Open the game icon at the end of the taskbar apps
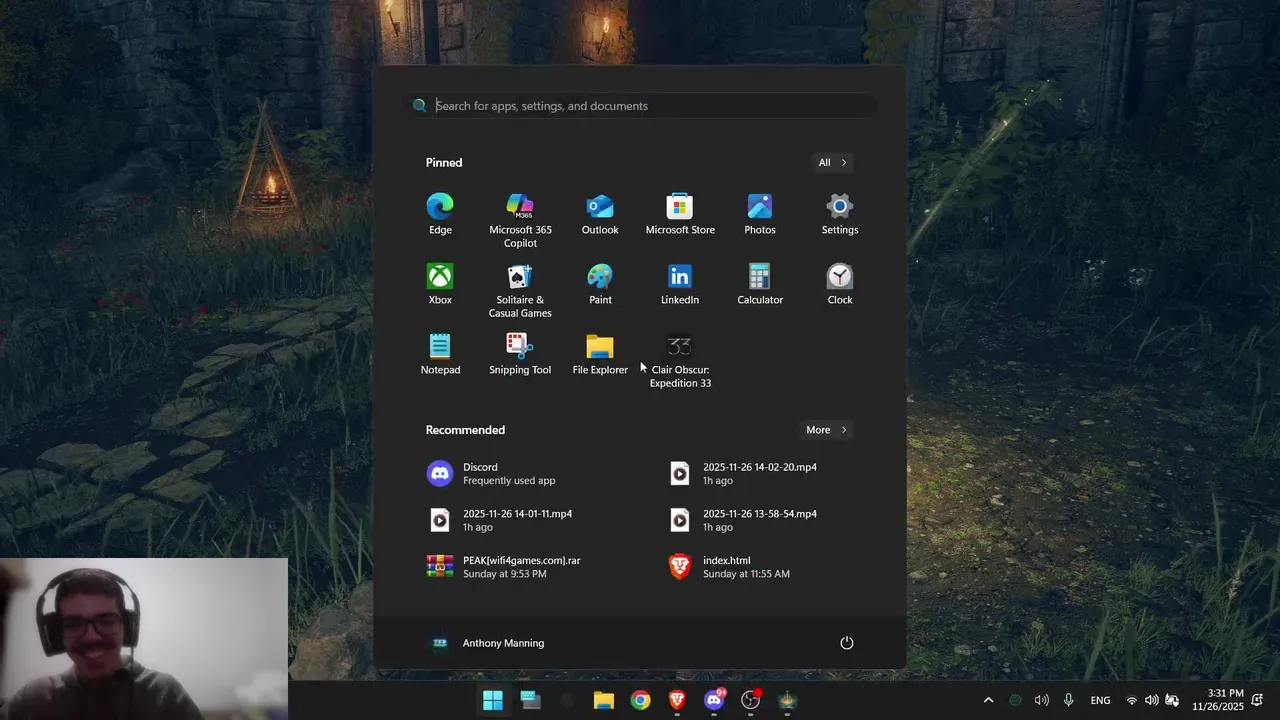The height and width of the screenshot is (720, 1280). click(x=788, y=700)
